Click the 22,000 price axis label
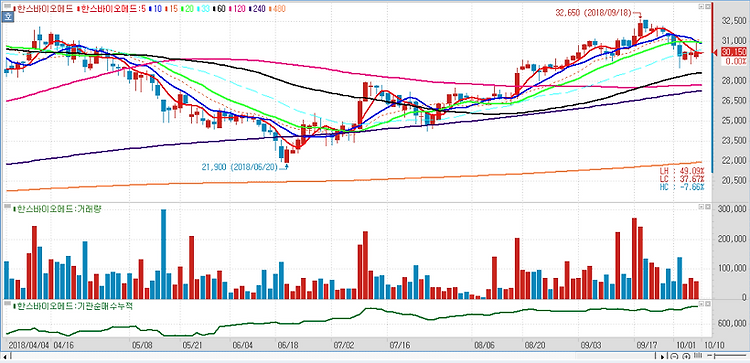 point(734,160)
